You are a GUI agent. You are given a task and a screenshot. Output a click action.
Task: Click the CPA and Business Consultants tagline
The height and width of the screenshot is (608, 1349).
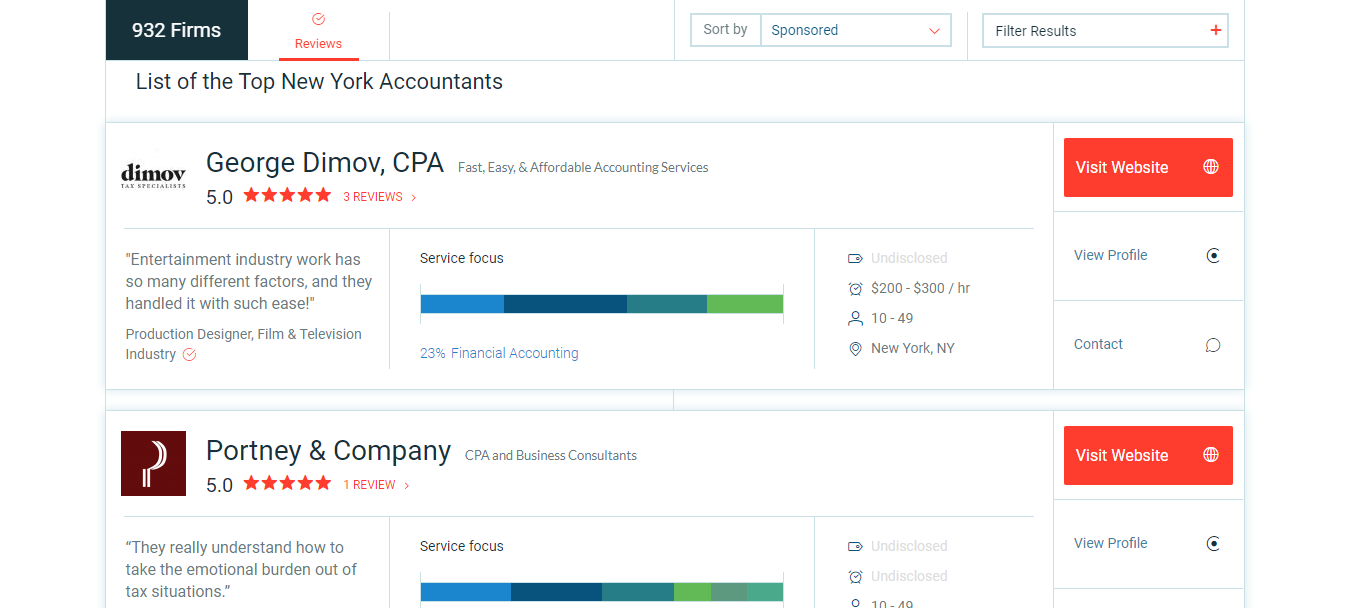551,455
